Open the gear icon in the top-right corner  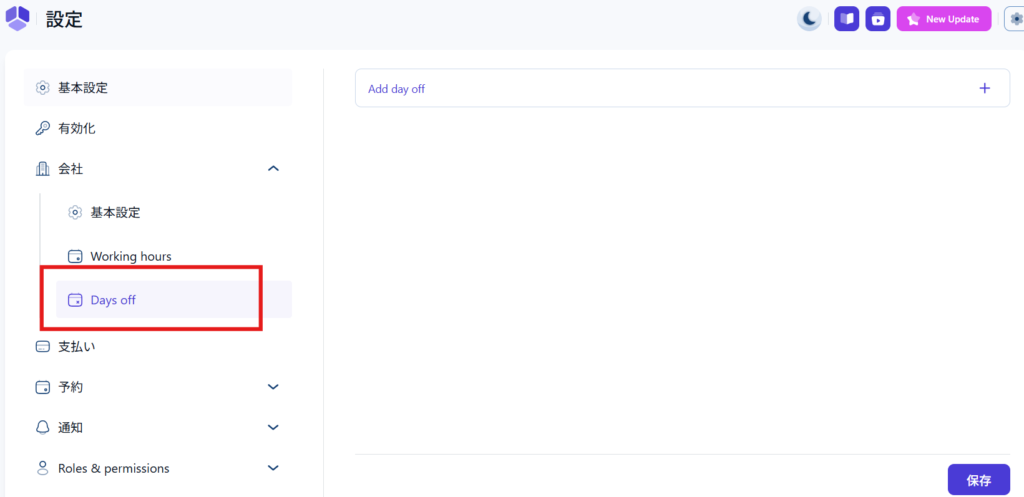(x=1015, y=19)
